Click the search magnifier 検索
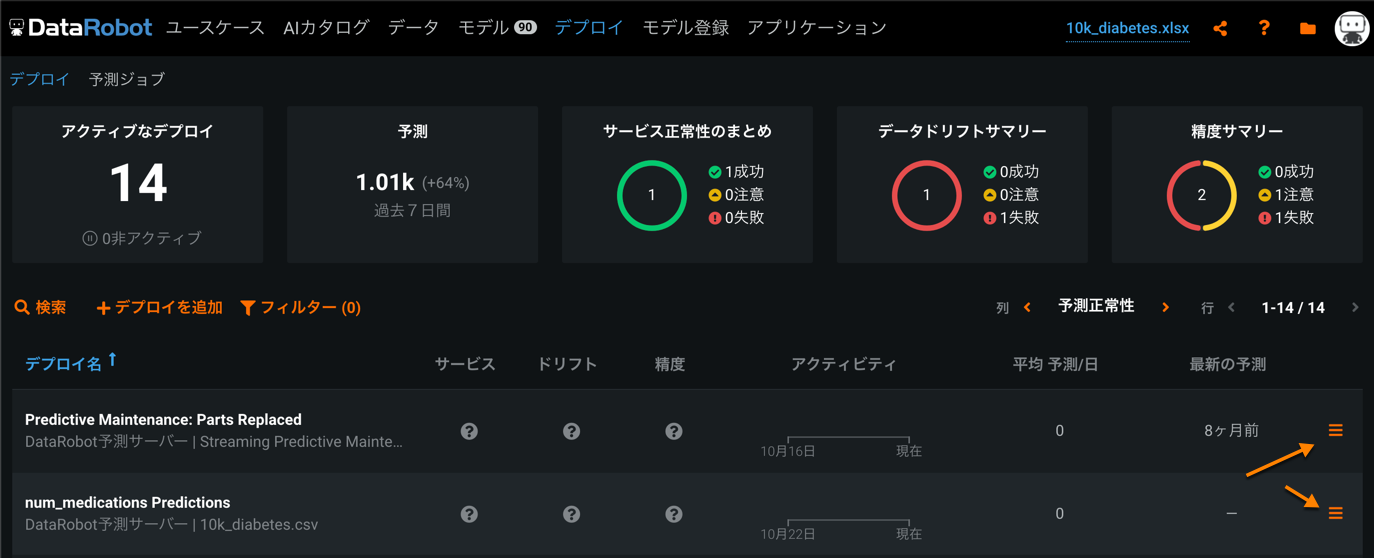1374x558 pixels. [41, 308]
